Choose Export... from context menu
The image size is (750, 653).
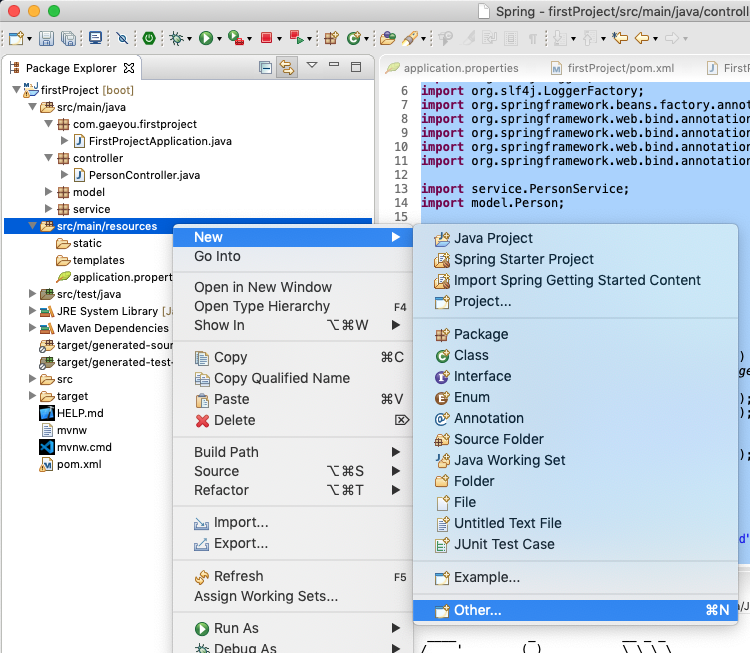click(x=292, y=544)
